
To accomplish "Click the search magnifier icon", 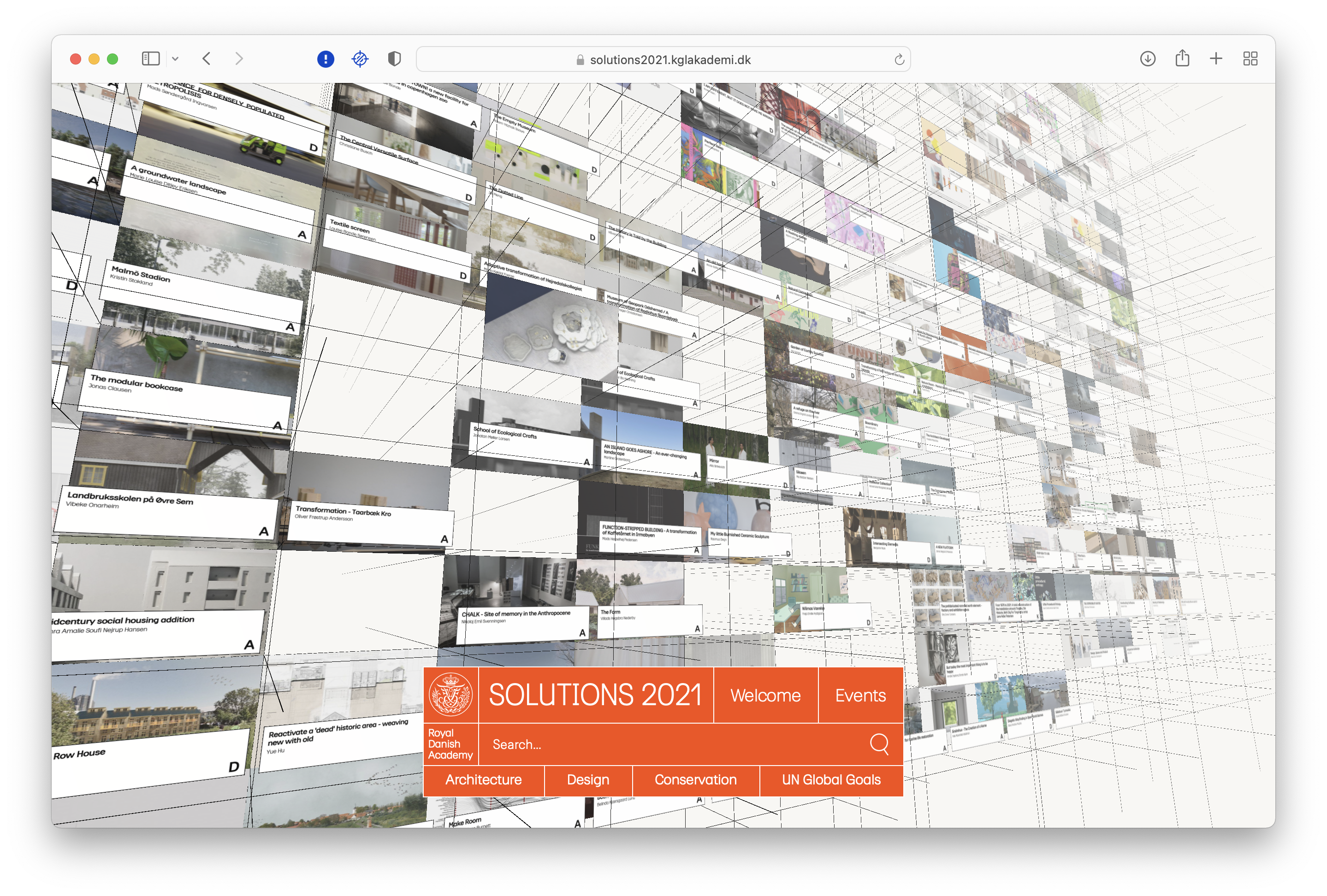I will (x=879, y=744).
